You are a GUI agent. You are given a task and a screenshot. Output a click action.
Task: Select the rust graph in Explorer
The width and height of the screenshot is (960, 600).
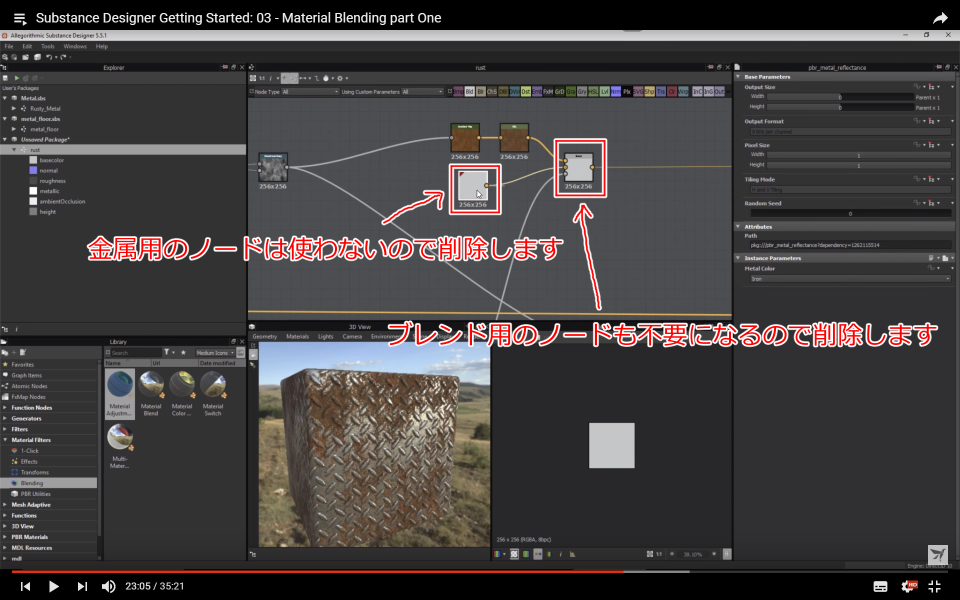coord(122,149)
